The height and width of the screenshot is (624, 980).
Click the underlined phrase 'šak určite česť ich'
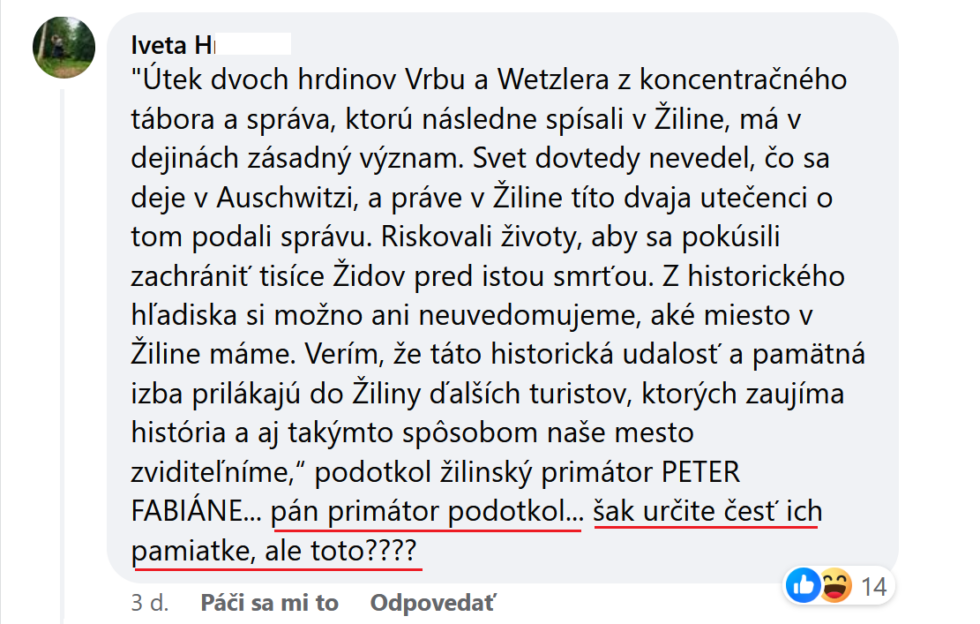707,513
